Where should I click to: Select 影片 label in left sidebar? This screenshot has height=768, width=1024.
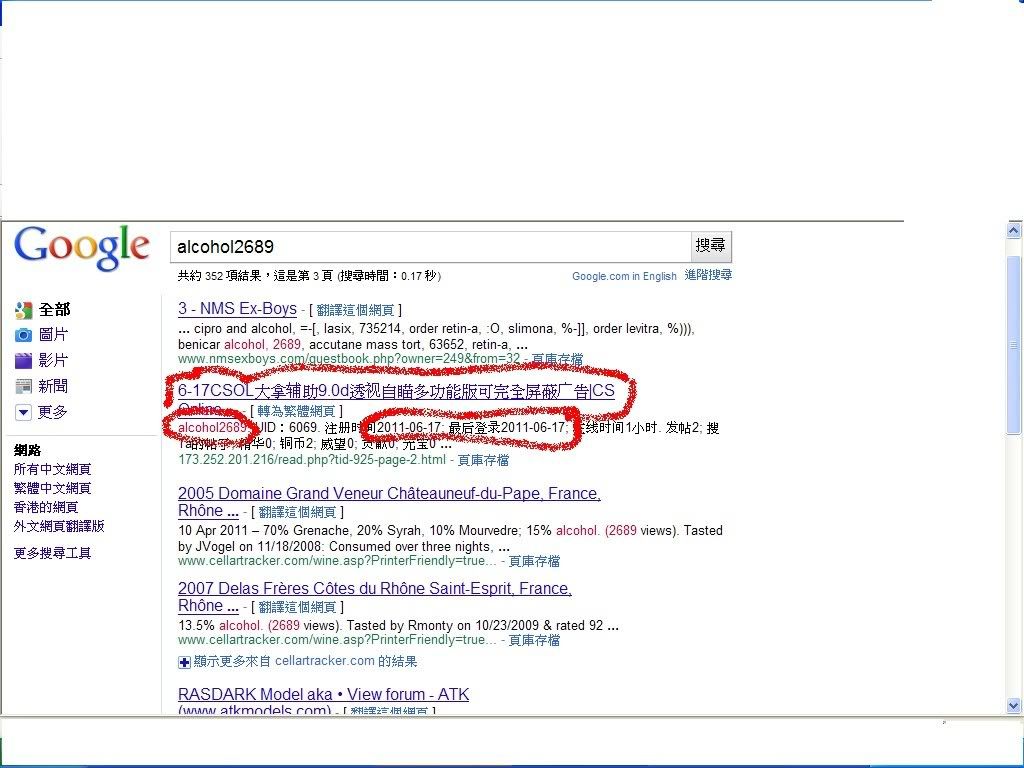54,360
